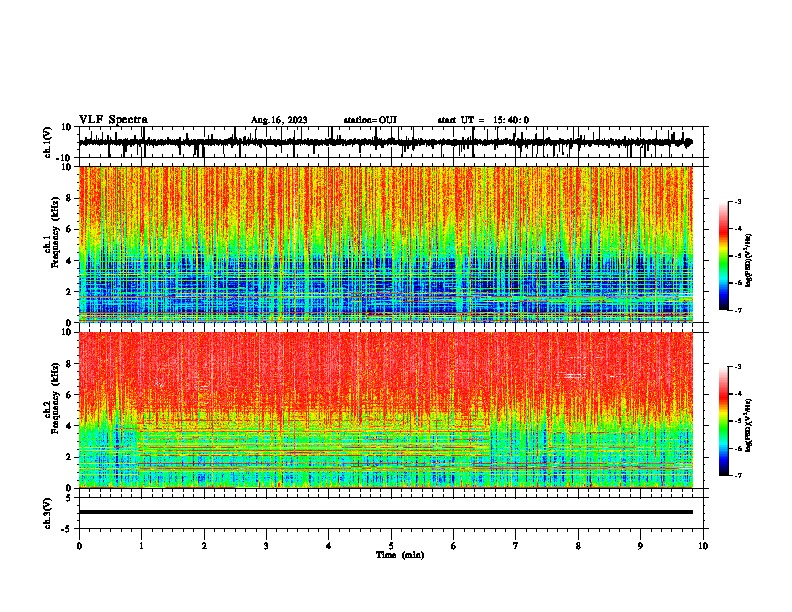Screen dimensions: 792x612
Task: Click the ch.2 spectrogram color scale bar
Action: (x=724, y=421)
